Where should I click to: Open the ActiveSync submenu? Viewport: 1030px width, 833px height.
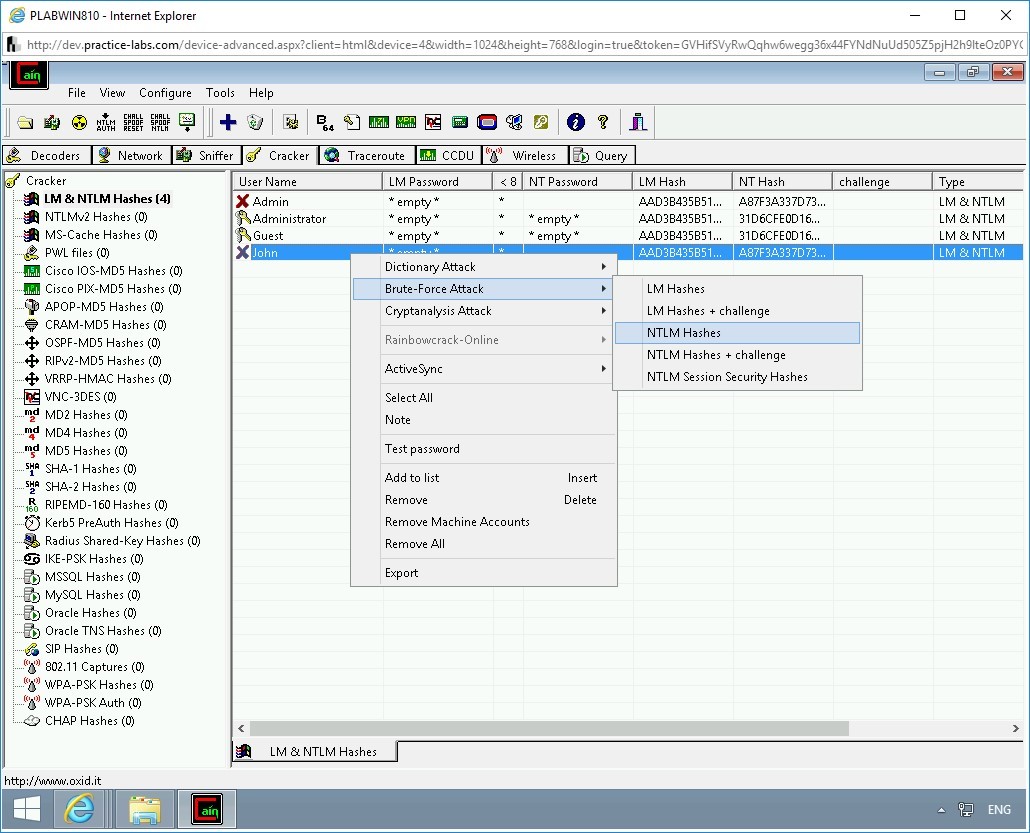tap(414, 370)
